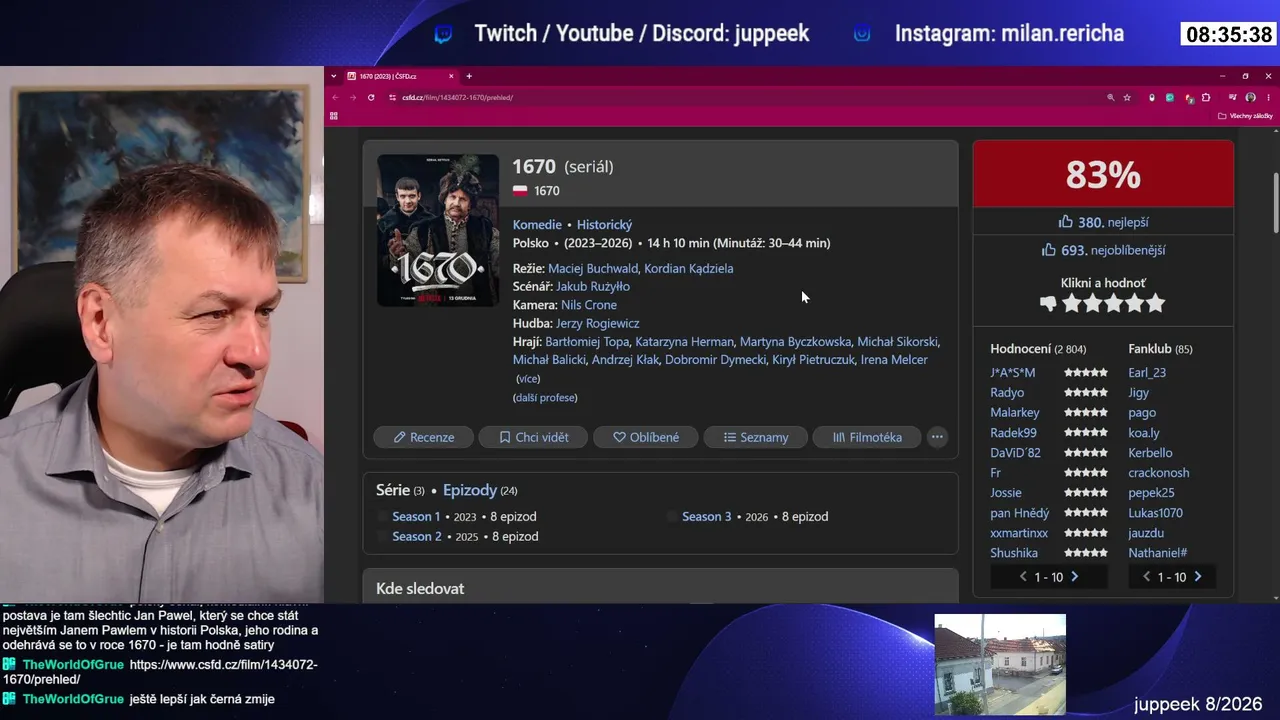Screen dimensions: 1280x720
Task: Open composer Jerzy Rogiewicz's page
Action: click(599, 323)
